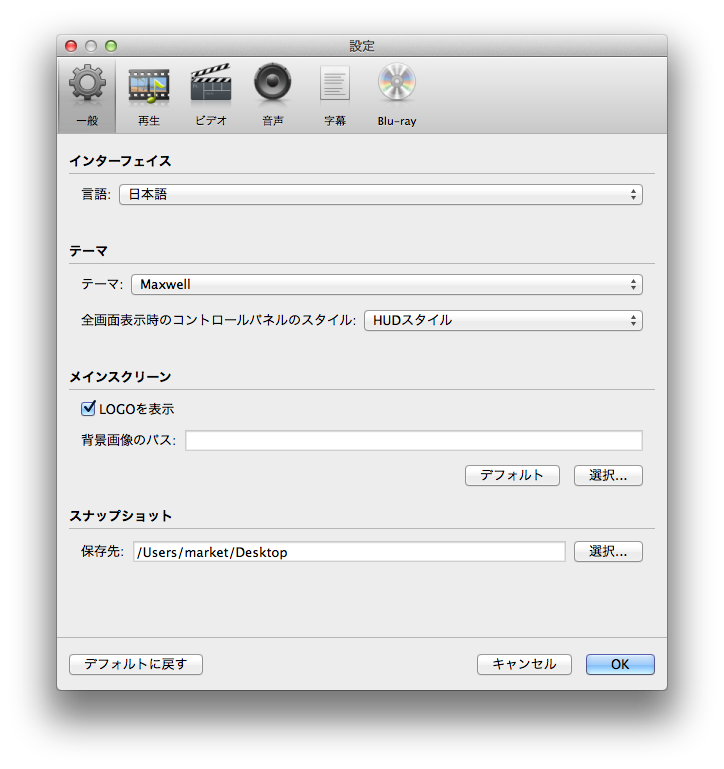The width and height of the screenshot is (724, 769).
Task: Confirm settings with the OK button
Action: click(620, 665)
